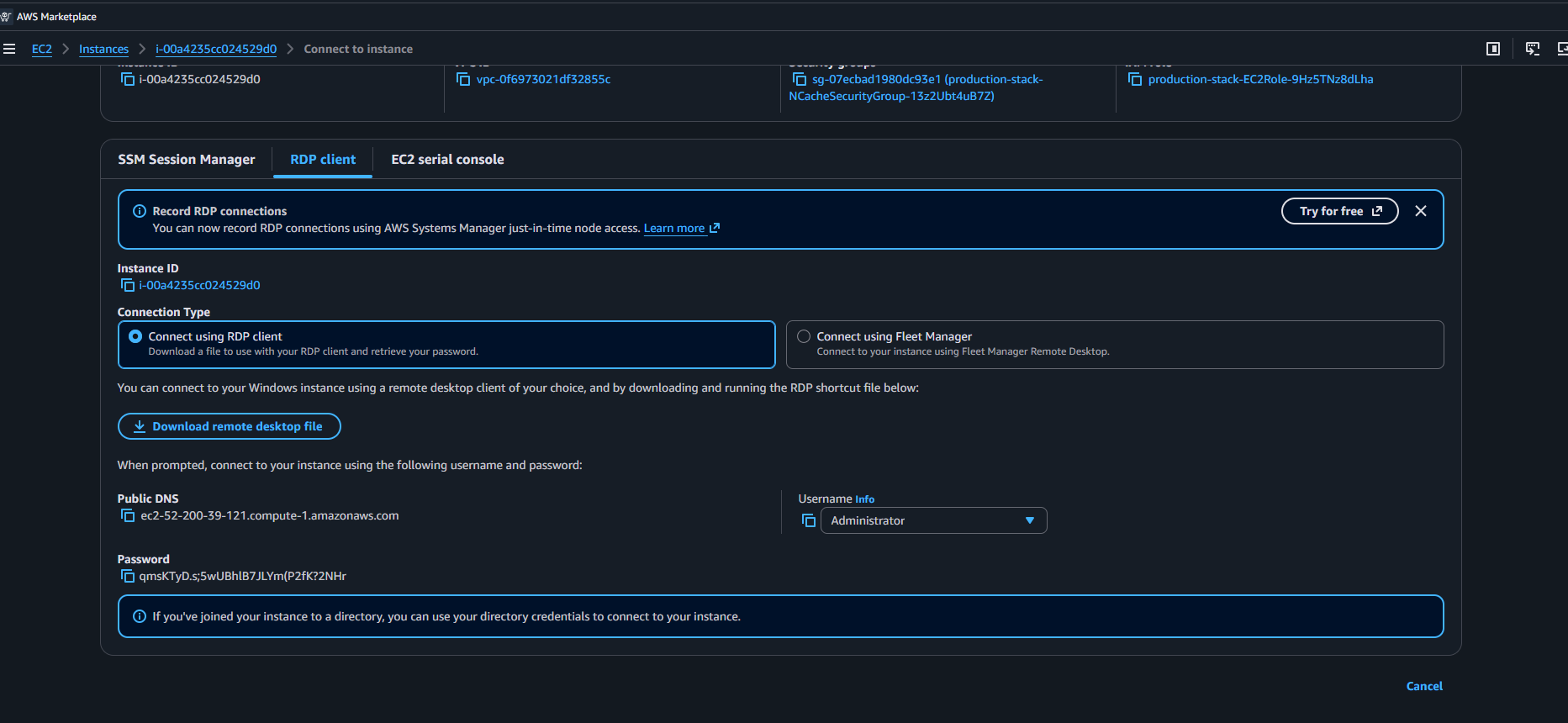Viewport: 1568px width, 723px height.
Task: Open production-stack-EC2Role IAM role link
Action: [x=1260, y=79]
